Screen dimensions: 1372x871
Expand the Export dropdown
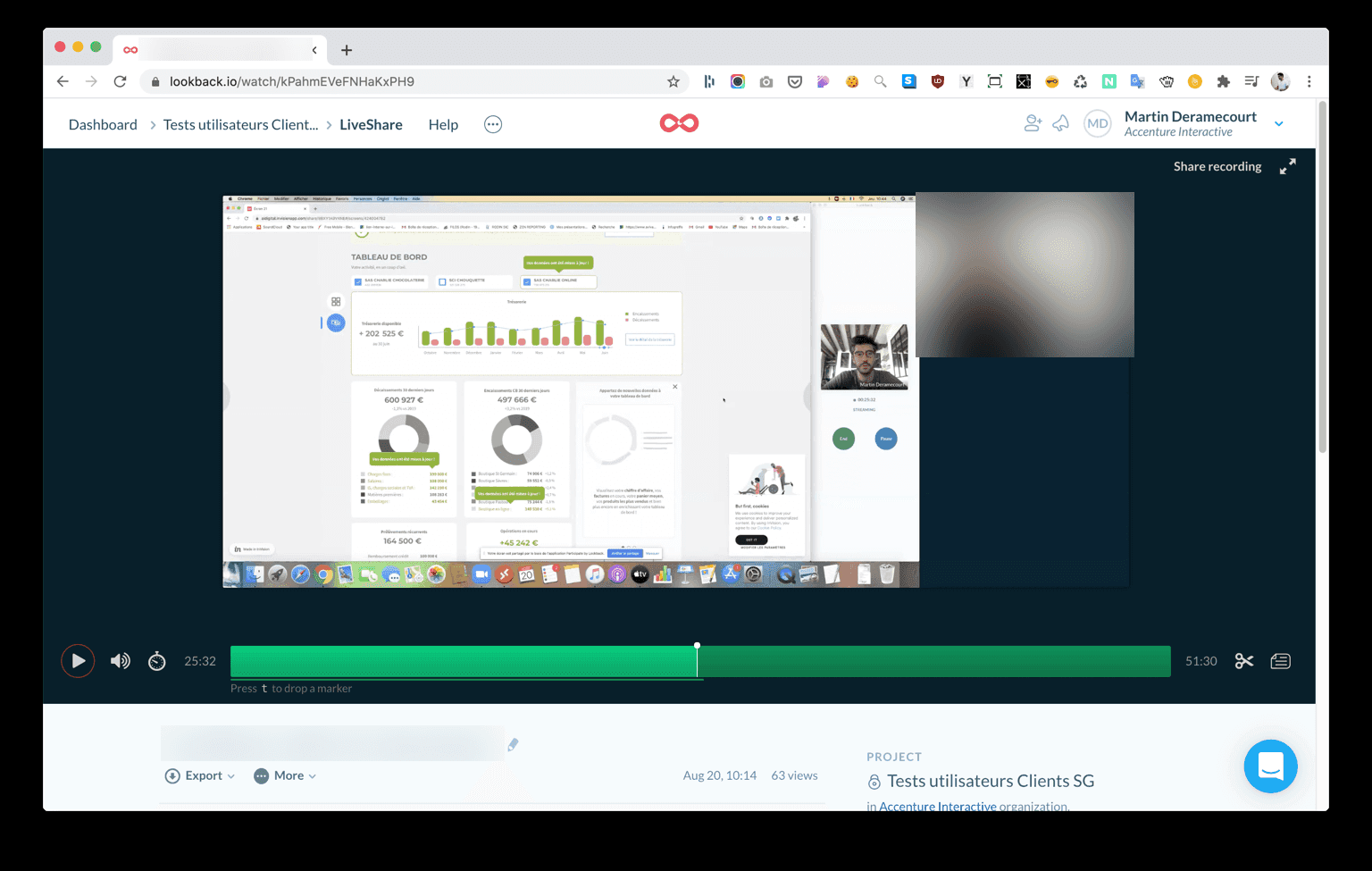(x=200, y=775)
